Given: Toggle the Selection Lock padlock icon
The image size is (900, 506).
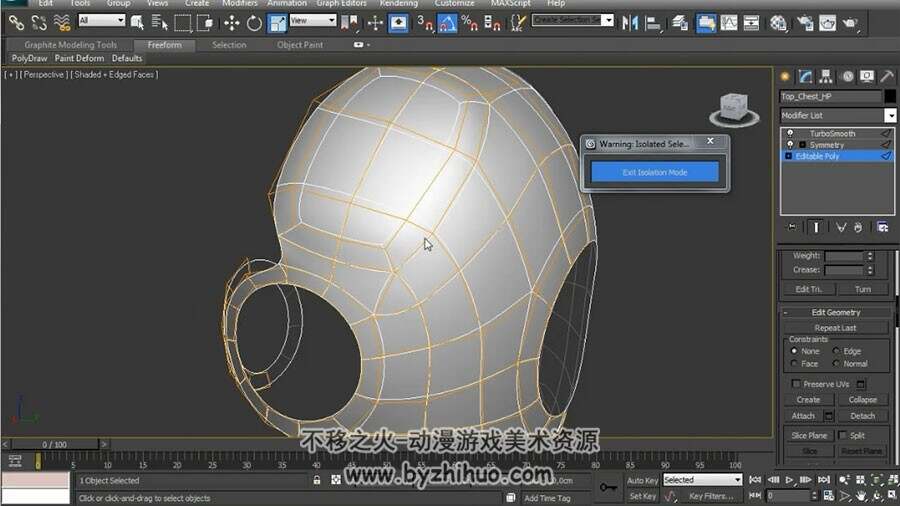Looking at the screenshot, I should pos(317,480).
